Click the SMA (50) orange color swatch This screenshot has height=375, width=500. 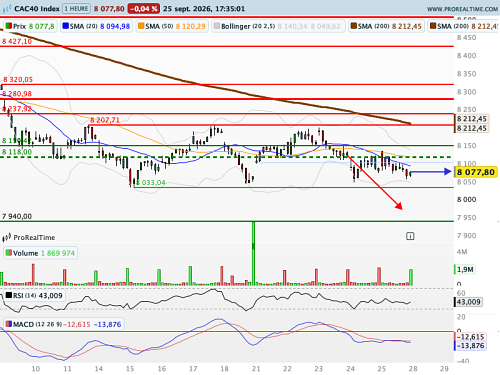coord(141,26)
